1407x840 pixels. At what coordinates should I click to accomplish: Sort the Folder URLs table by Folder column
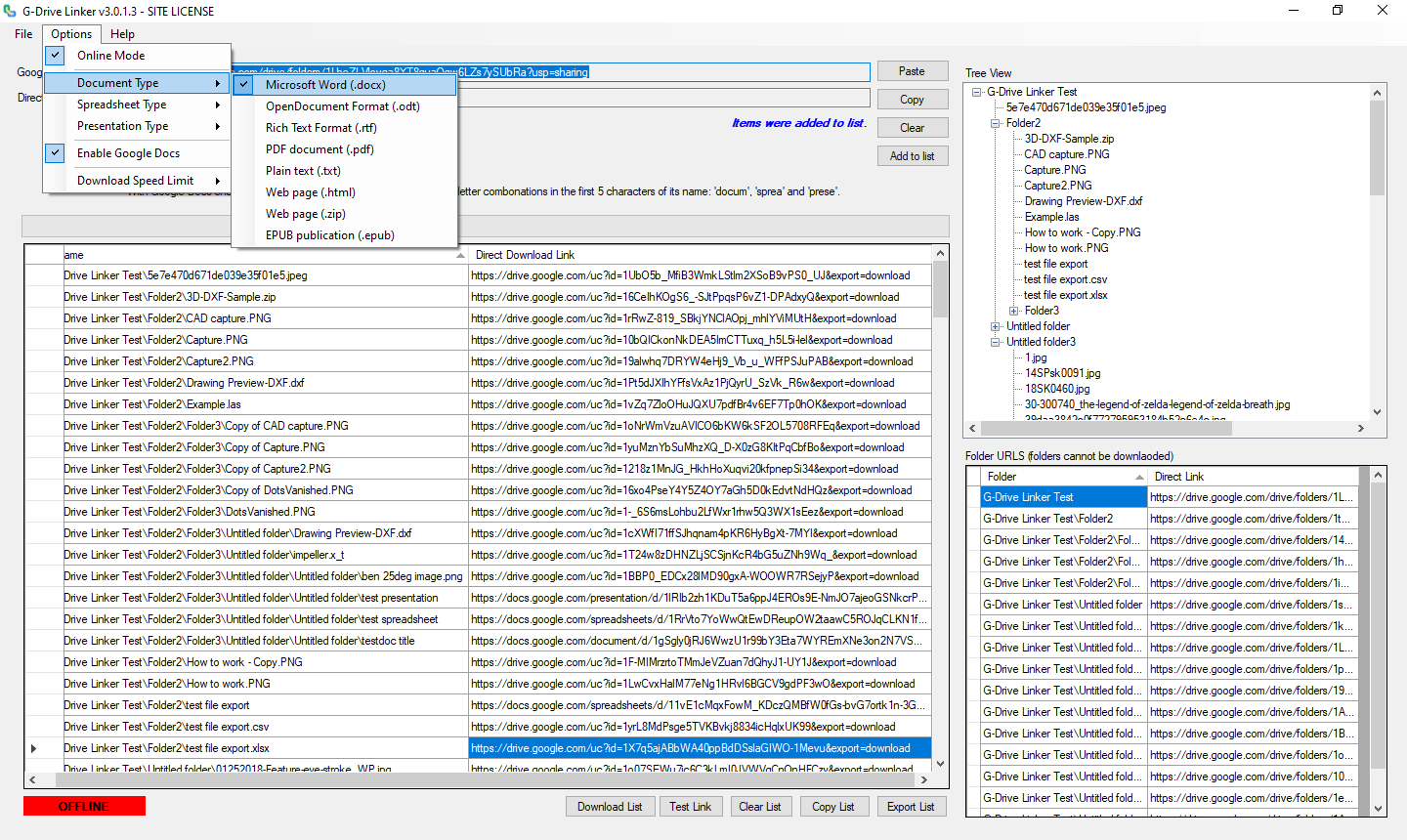[x=1064, y=477]
